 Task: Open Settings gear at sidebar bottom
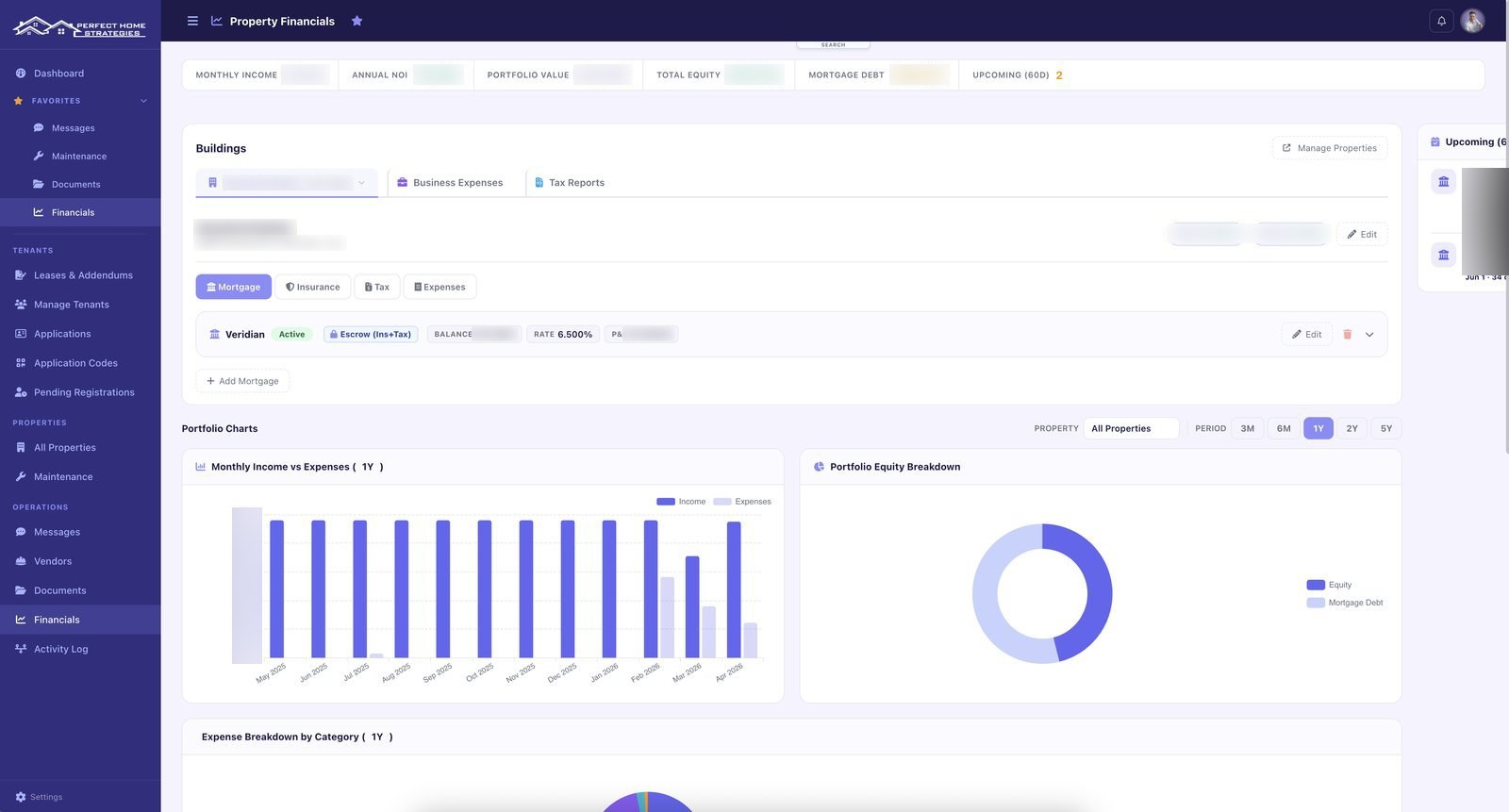pos(21,797)
